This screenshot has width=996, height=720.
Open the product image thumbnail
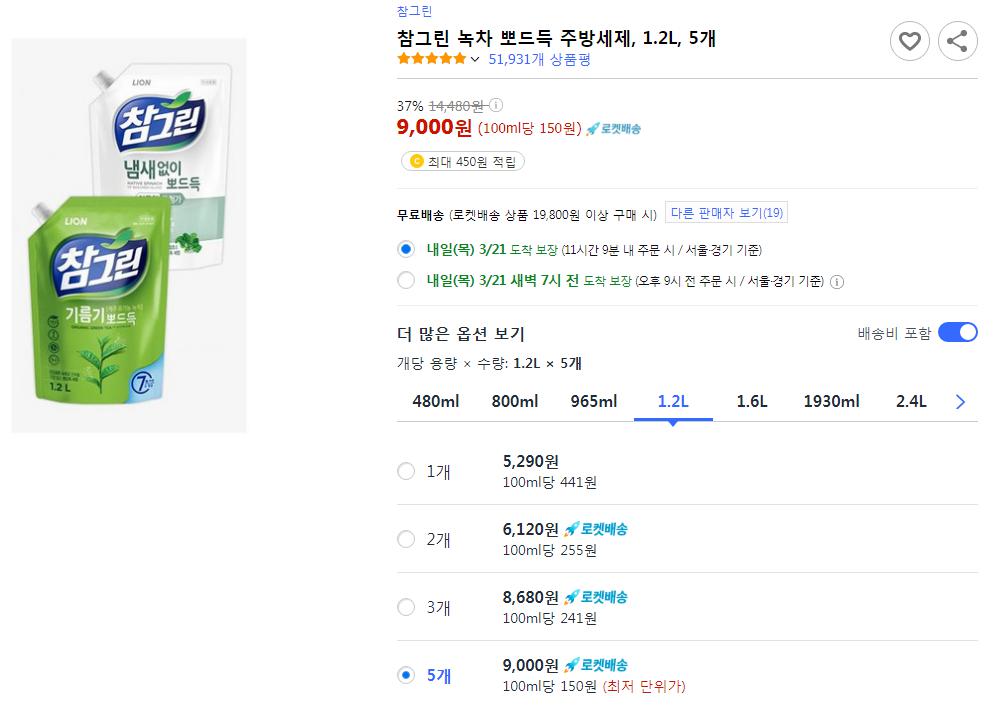point(129,235)
